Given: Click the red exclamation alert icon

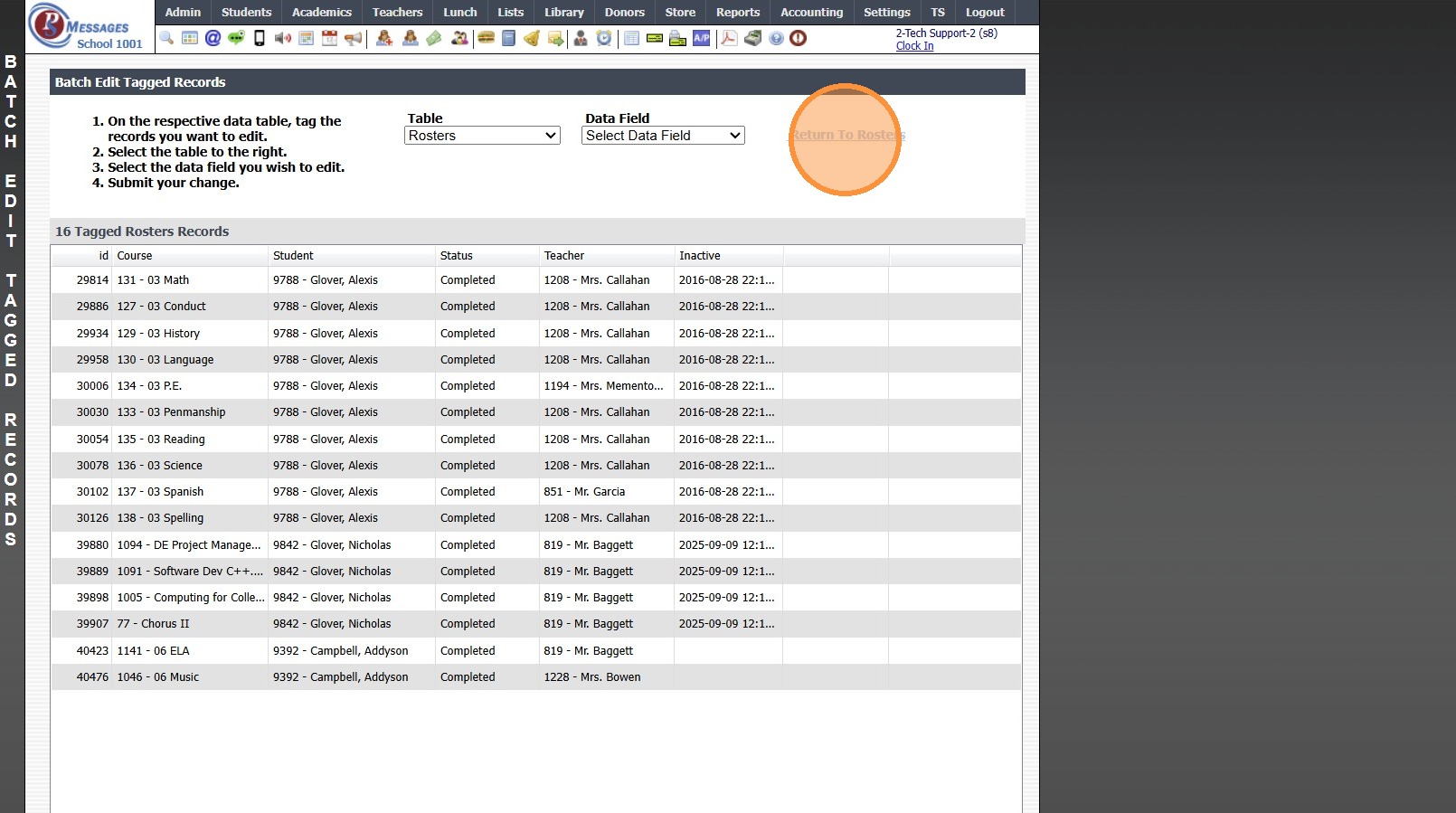Looking at the screenshot, I should pos(798,38).
